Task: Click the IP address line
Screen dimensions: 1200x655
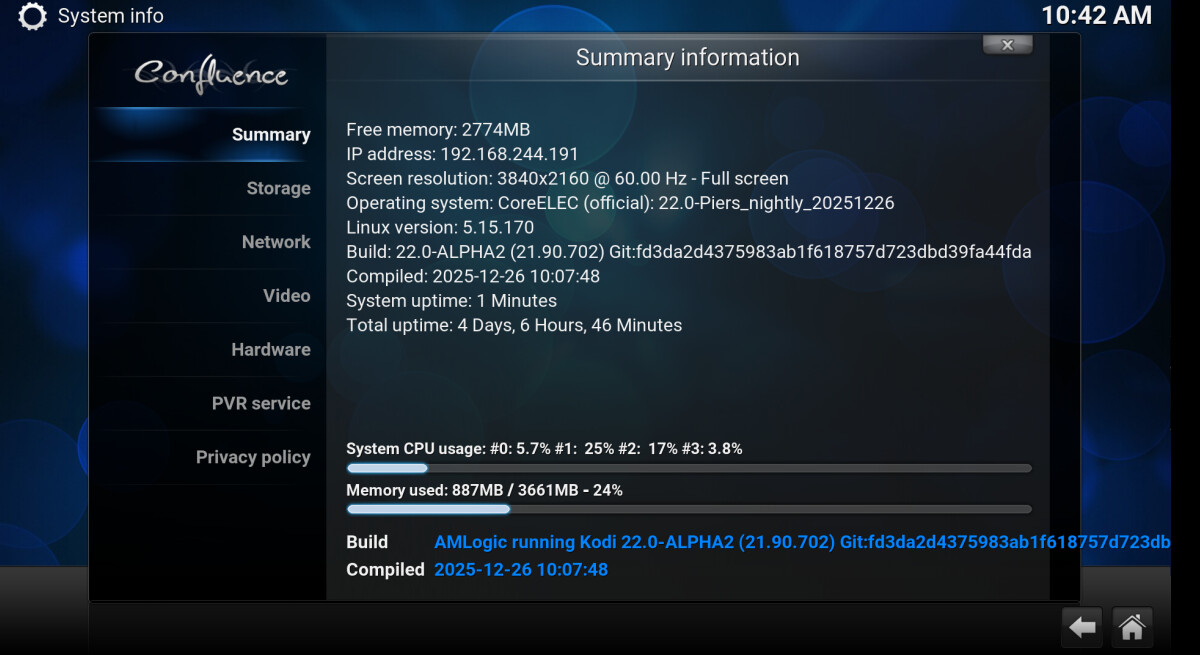Action: click(462, 154)
